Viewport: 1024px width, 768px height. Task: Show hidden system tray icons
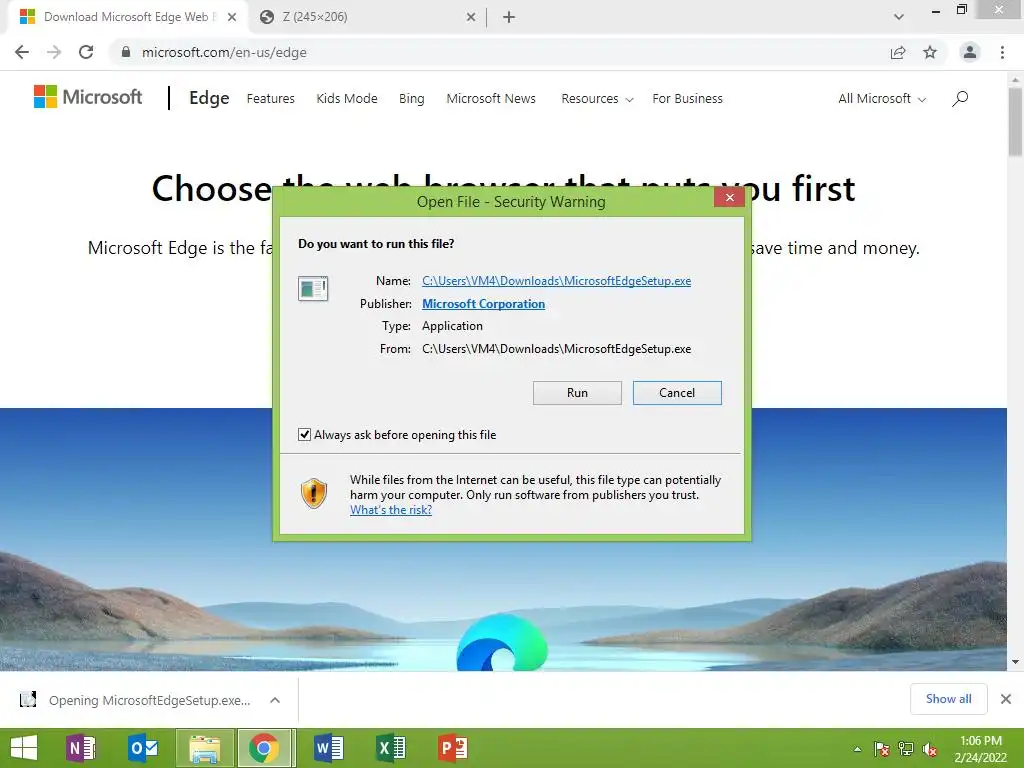[857, 749]
